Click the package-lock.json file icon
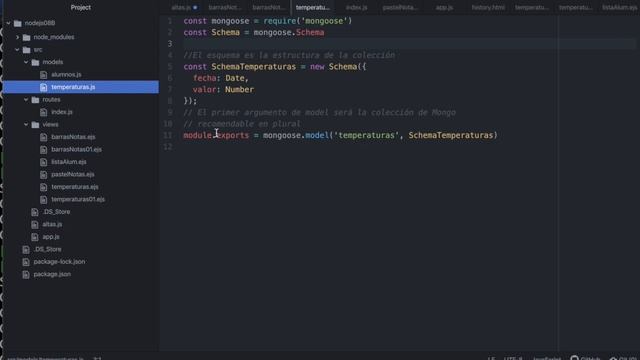The width and height of the screenshot is (640, 360). (x=26, y=262)
